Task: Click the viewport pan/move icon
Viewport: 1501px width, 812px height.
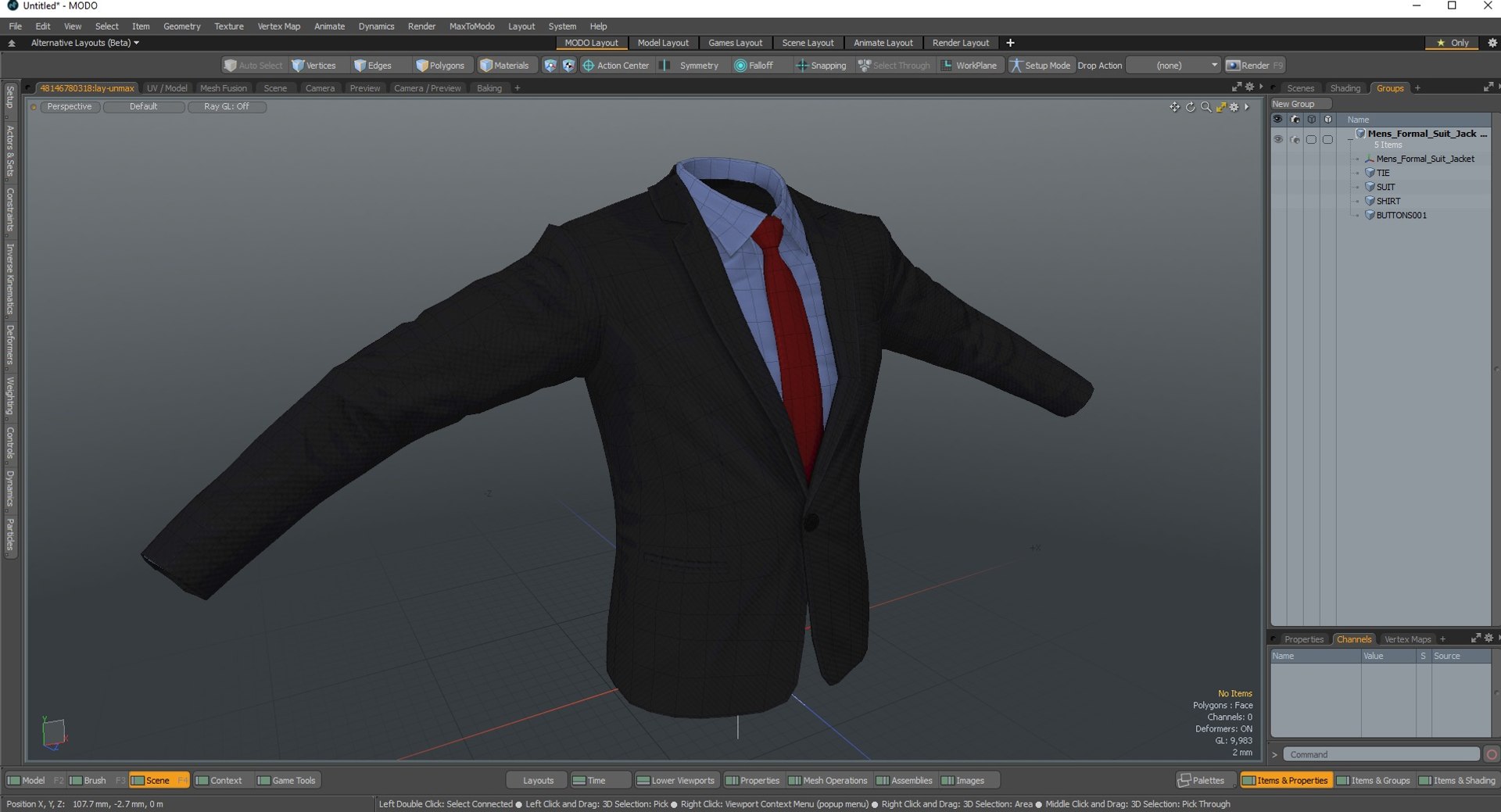Action: [1174, 107]
